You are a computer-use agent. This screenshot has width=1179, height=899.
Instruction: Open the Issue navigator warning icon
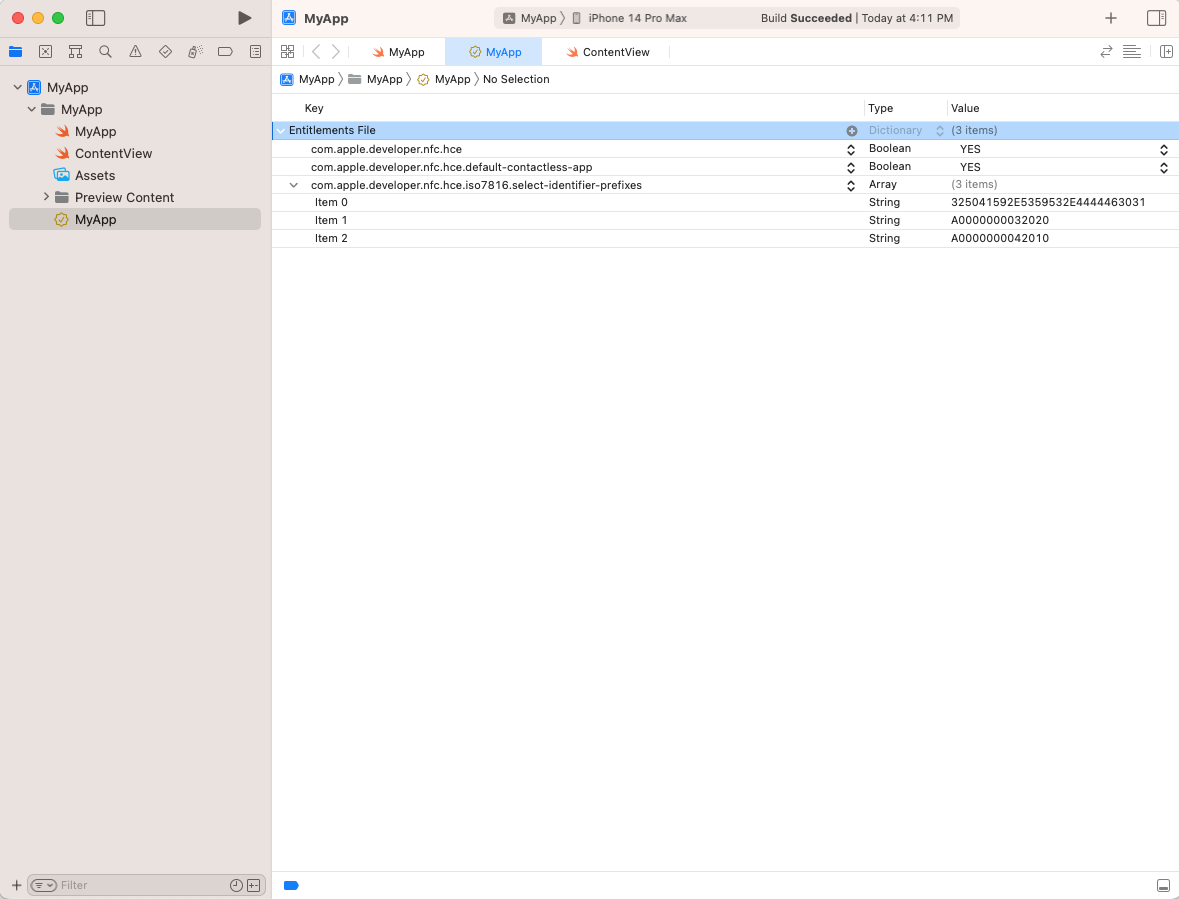[x=135, y=52]
